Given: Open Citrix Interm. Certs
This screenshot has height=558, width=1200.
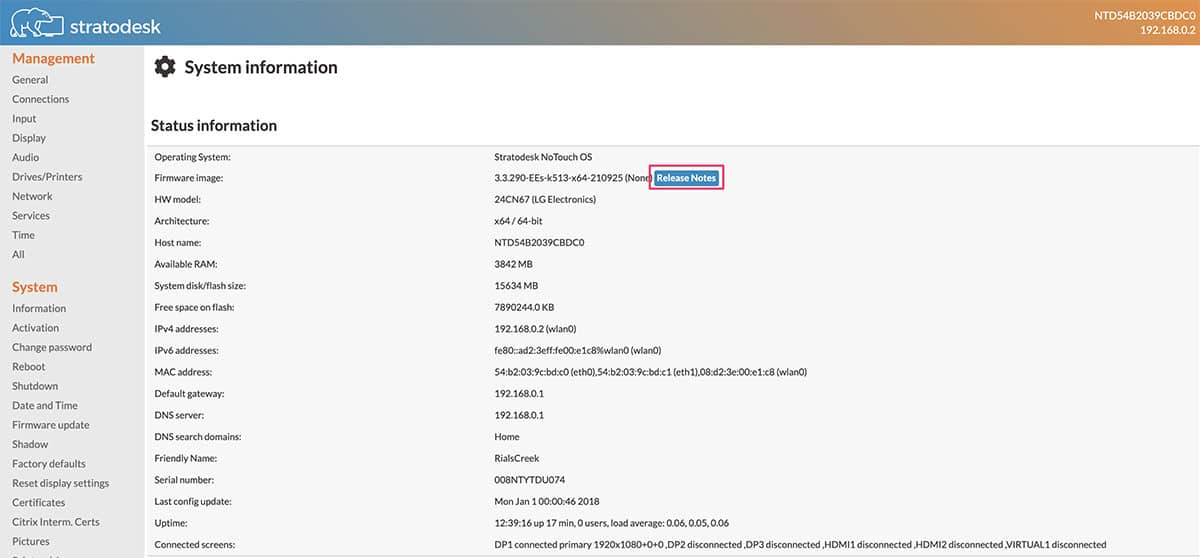Looking at the screenshot, I should [56, 522].
